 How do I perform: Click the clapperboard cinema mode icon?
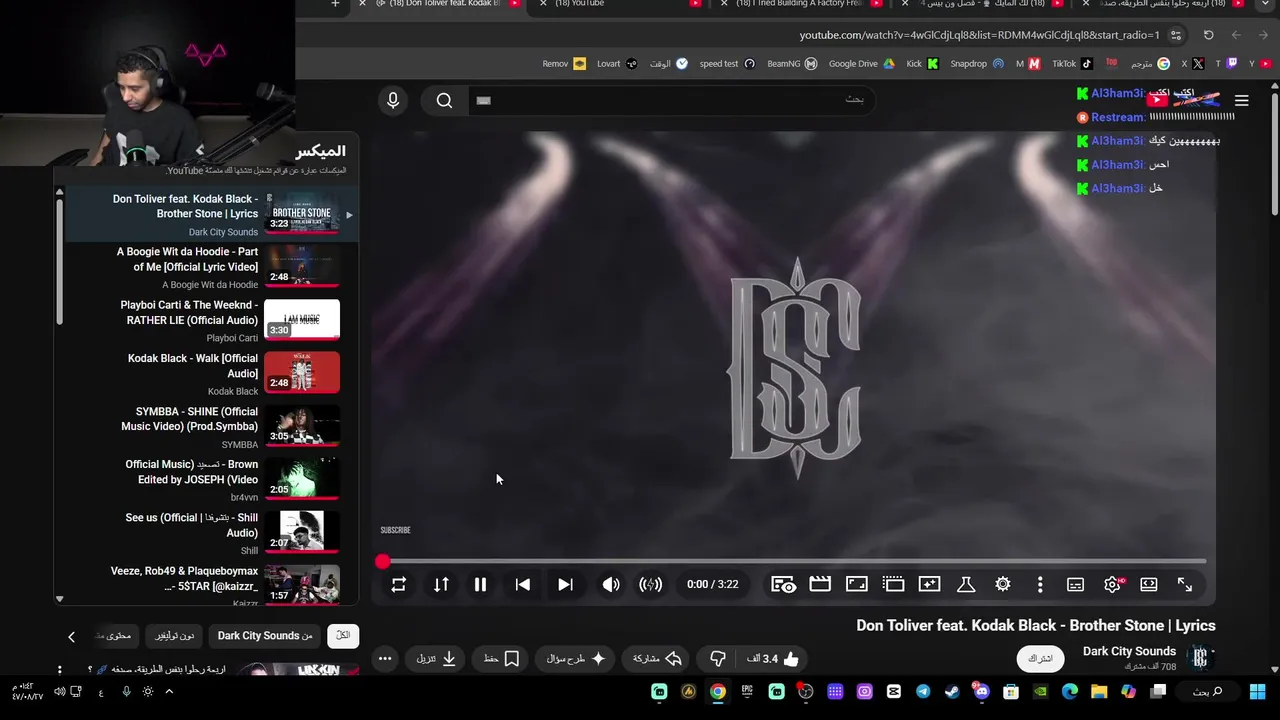click(x=820, y=585)
